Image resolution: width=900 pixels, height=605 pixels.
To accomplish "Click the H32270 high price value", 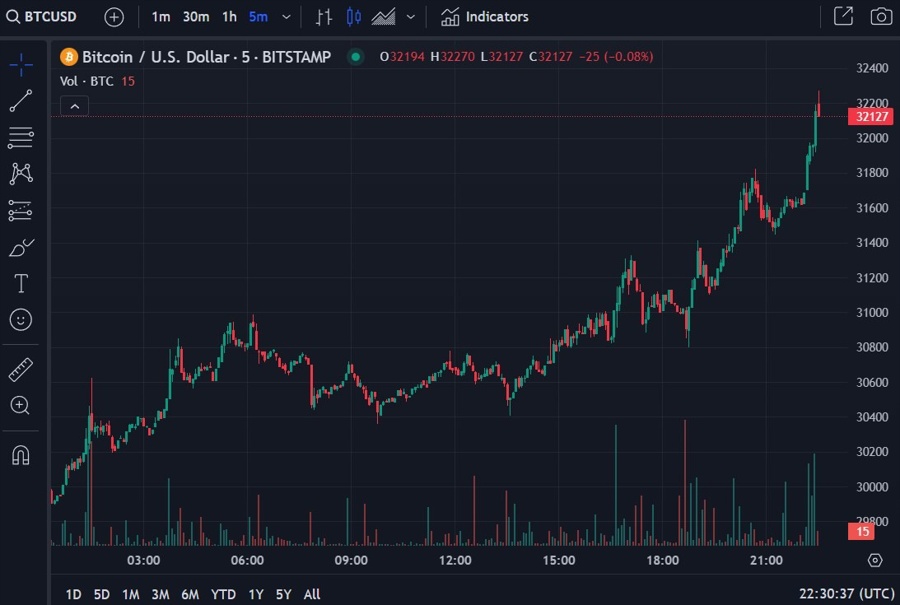I will click(x=452, y=57).
